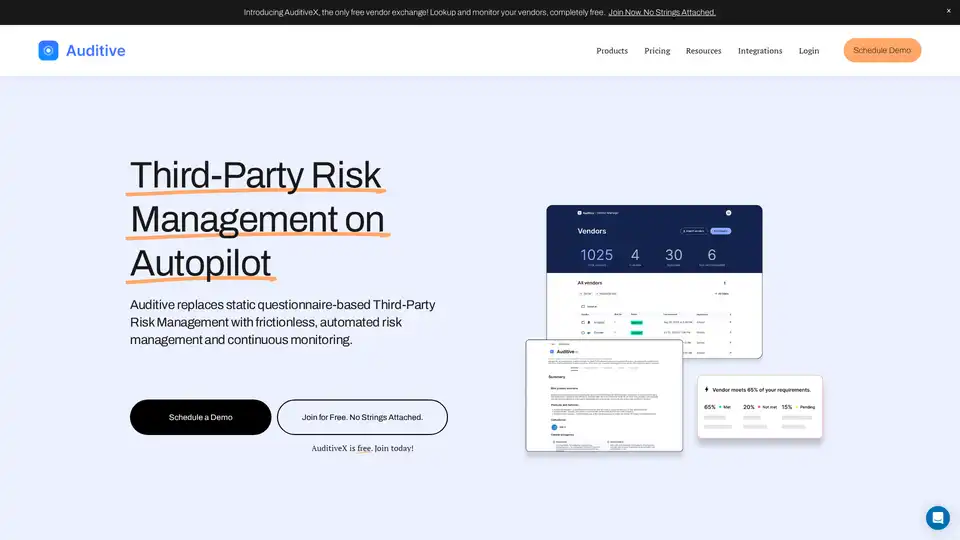Click the Auditive logo icon
The height and width of the screenshot is (540, 960).
pos(48,50)
